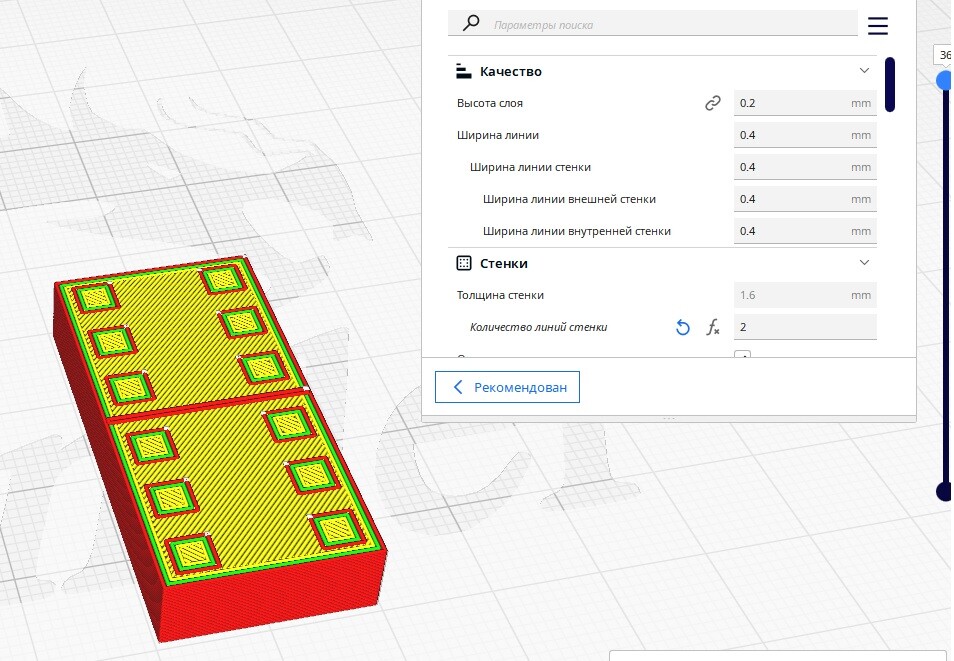Open the settings visibility hamburger menu
The image size is (954, 661).
pos(877,26)
